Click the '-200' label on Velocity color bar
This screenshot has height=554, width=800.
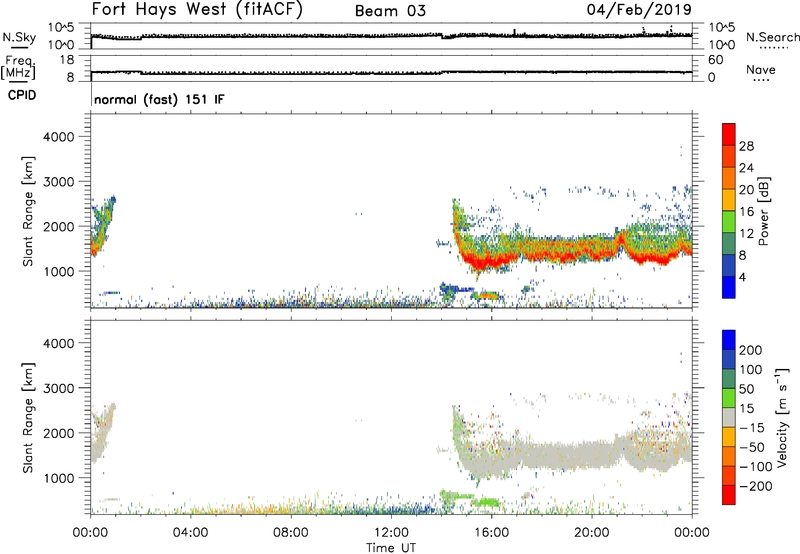click(x=756, y=486)
